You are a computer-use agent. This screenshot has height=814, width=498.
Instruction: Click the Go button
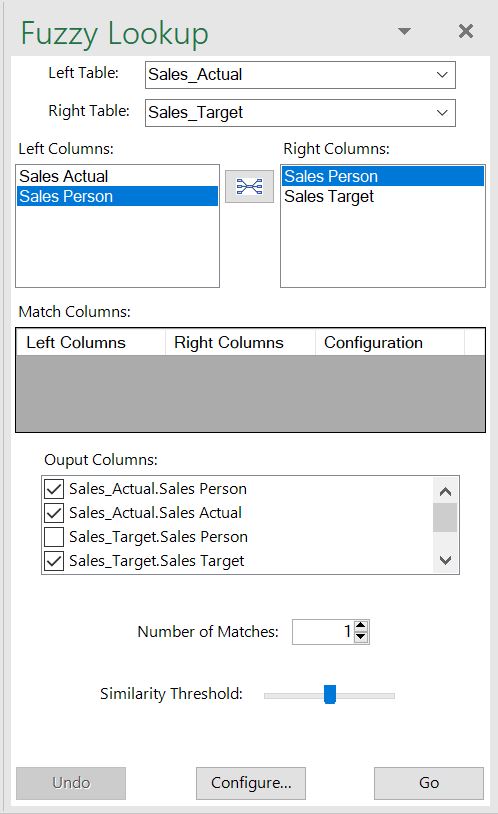pos(429,783)
